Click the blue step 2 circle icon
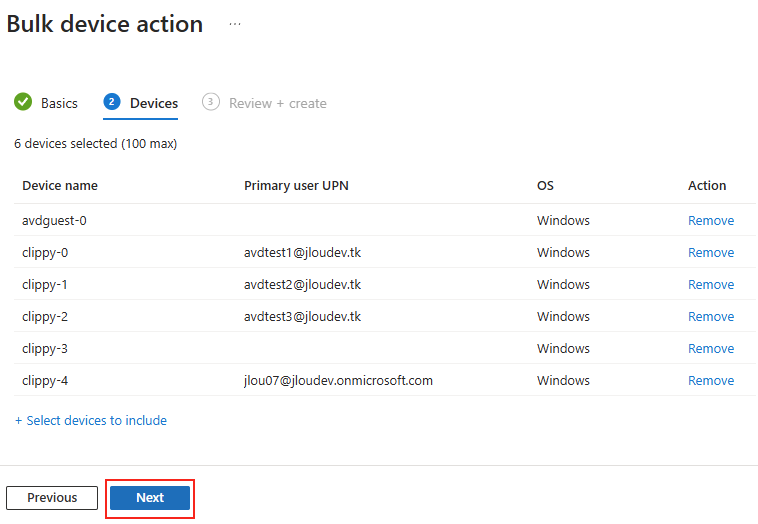Screen dimensions: 758x524 pyautogui.click(x=112, y=102)
